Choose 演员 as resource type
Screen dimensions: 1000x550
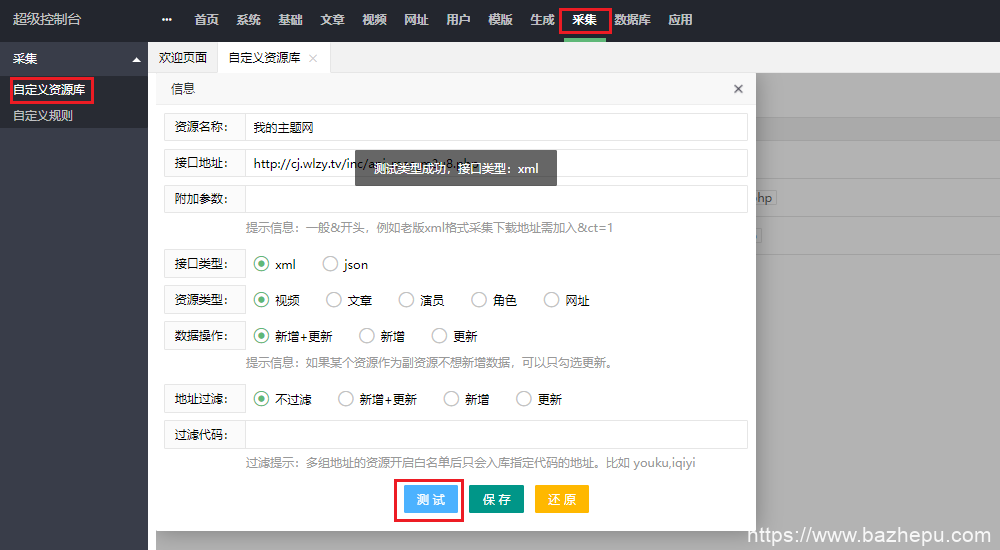[x=406, y=300]
